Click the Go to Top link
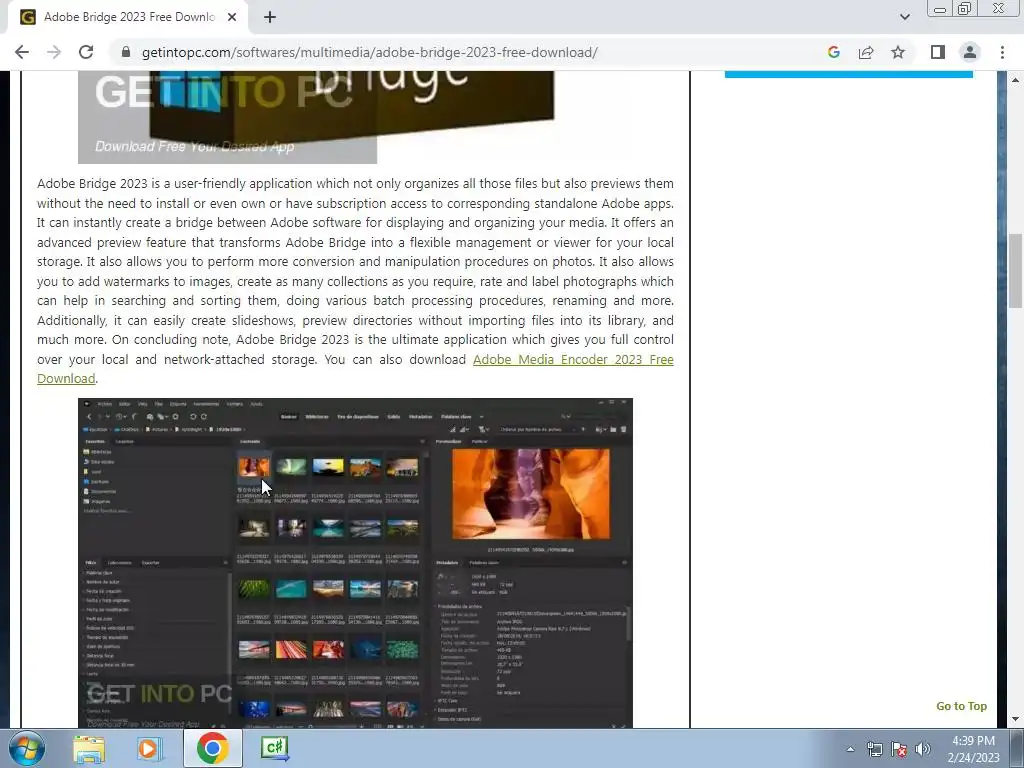 pos(961,706)
